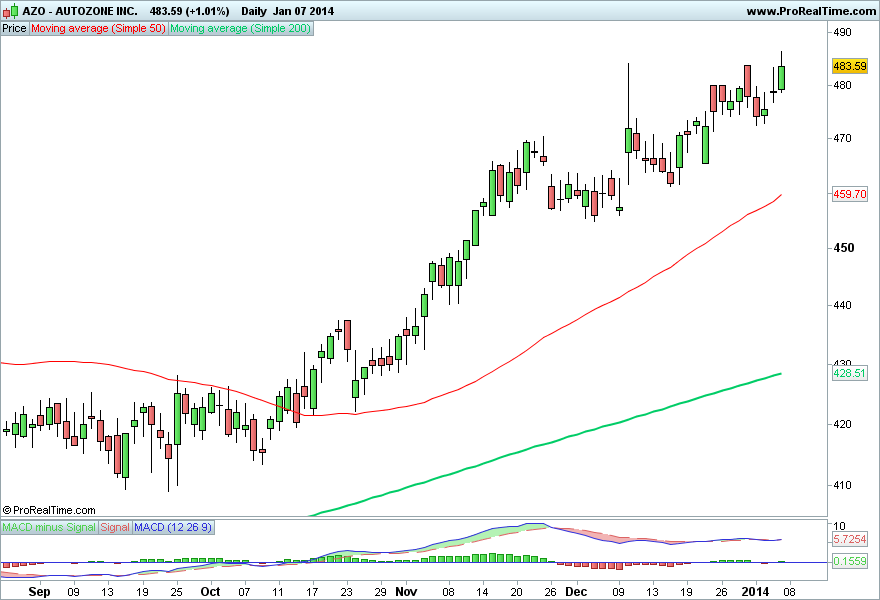Click the 440 price axis label
Image resolution: width=880 pixels, height=600 pixels.
[x=842, y=305]
